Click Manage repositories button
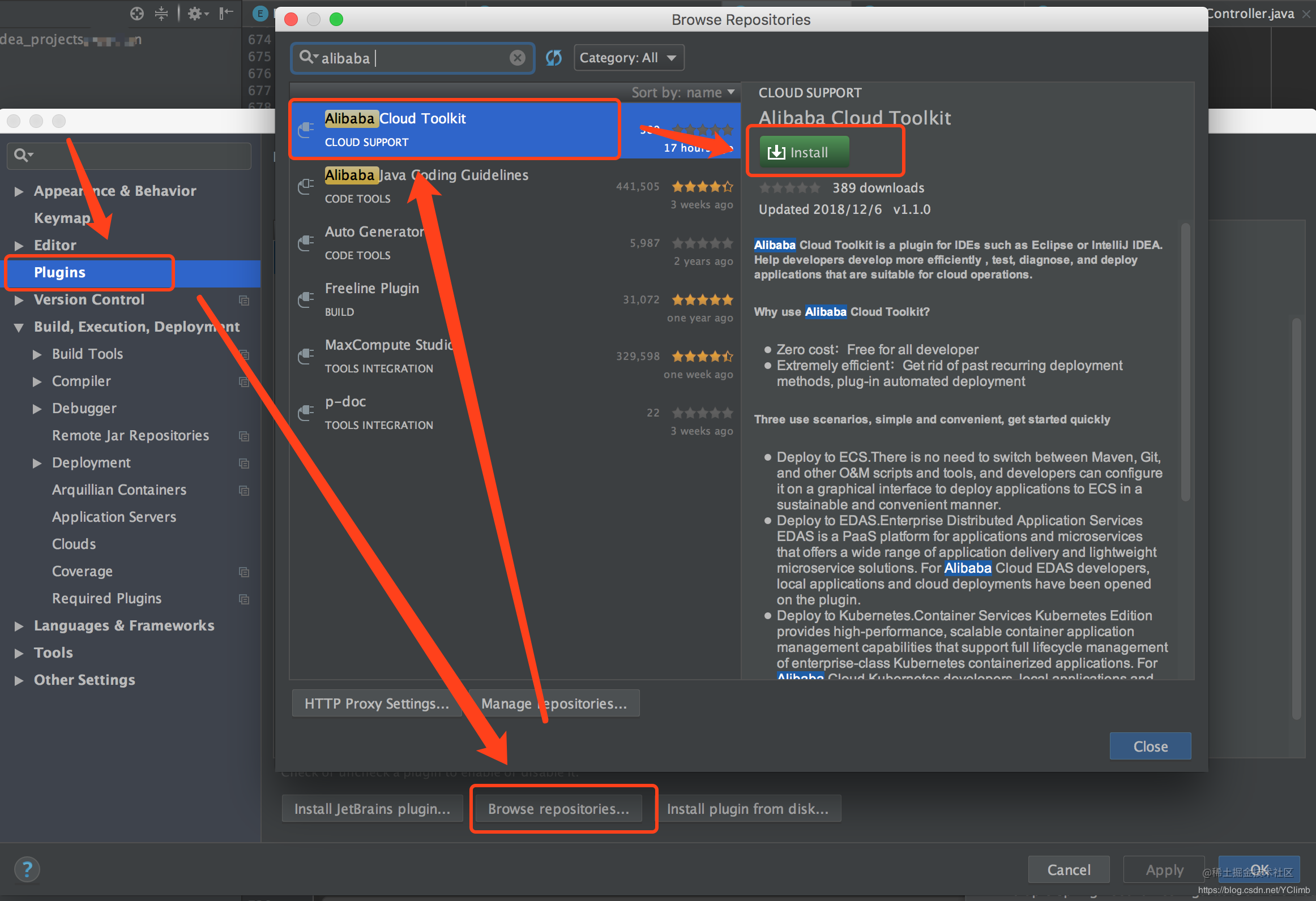 [x=553, y=703]
